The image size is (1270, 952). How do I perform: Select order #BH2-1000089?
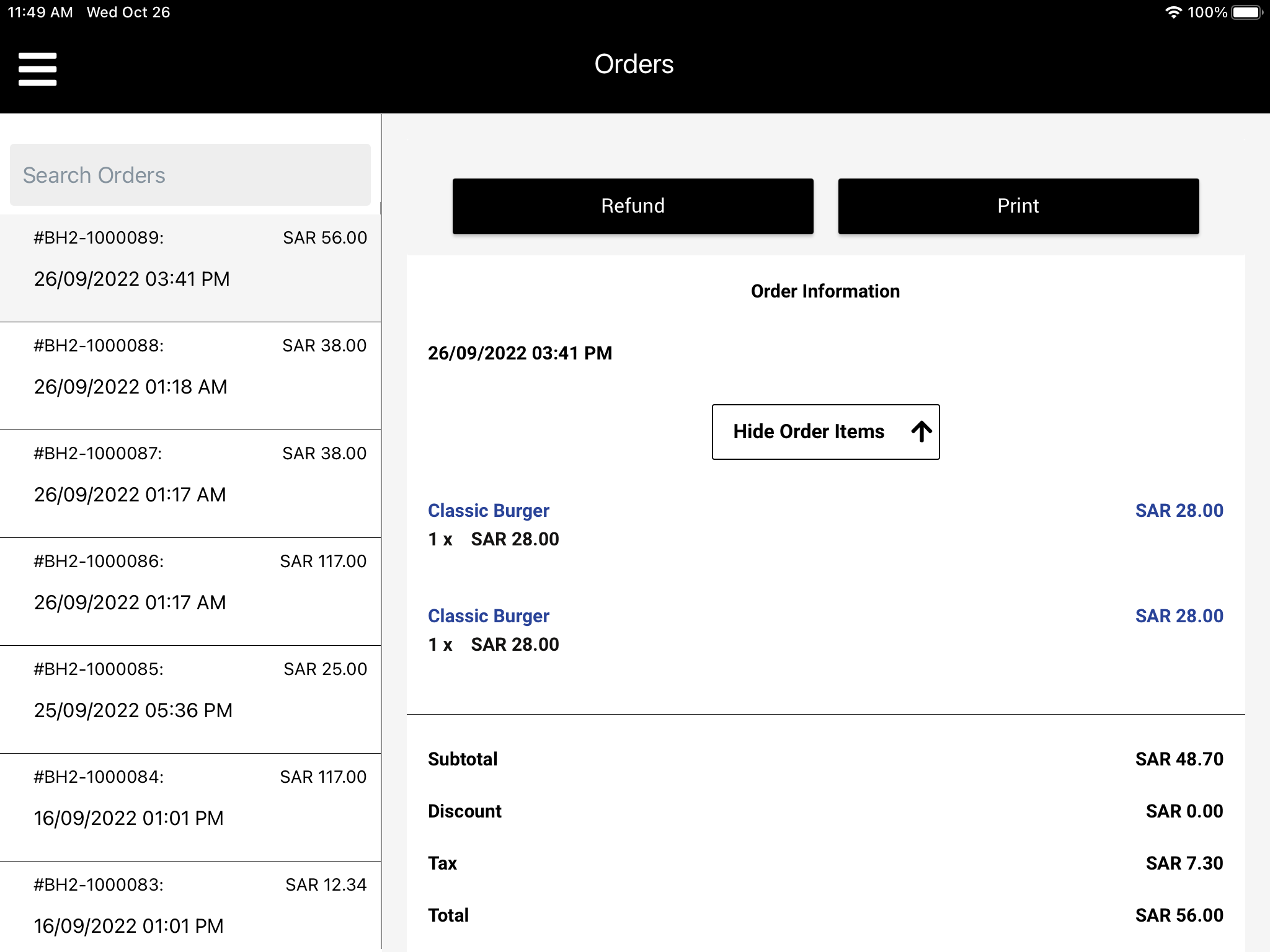coord(190,268)
